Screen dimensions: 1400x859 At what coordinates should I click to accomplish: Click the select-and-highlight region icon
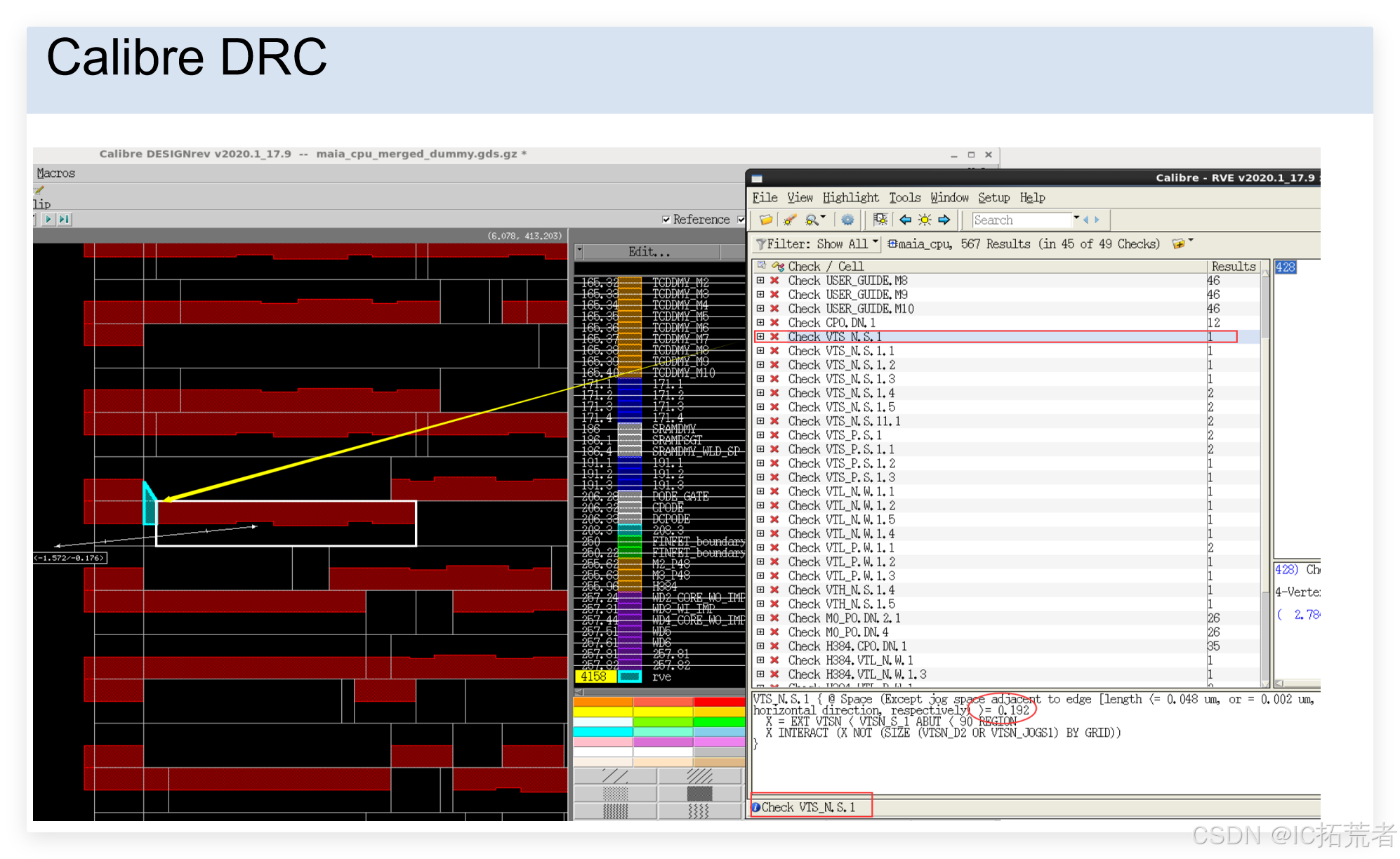(x=880, y=220)
